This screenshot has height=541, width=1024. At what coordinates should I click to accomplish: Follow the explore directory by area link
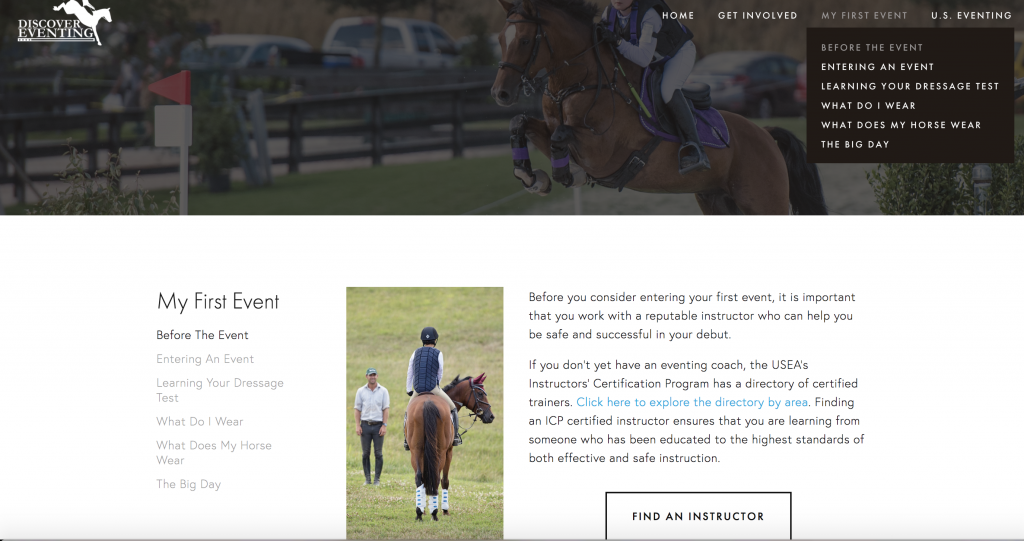click(692, 402)
